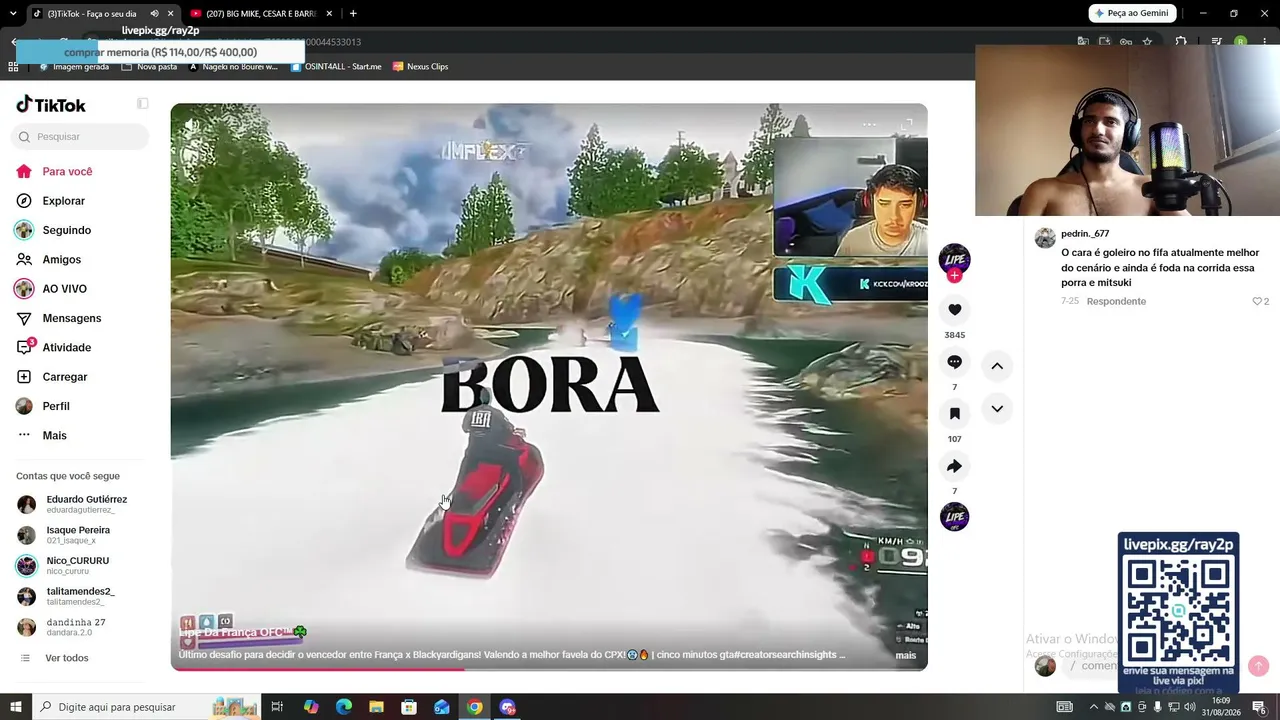Screen dimensions: 1280x720
Task: Go to the next video with down arrow
Action: [x=997, y=409]
